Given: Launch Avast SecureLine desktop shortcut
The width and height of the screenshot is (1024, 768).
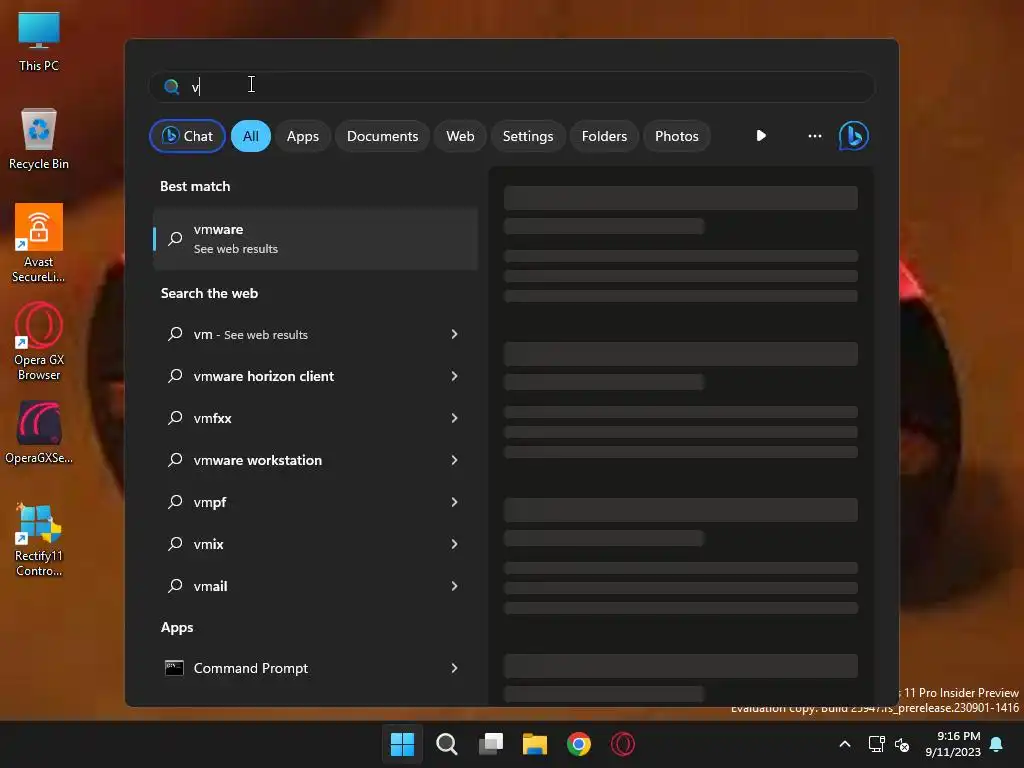Looking at the screenshot, I should click(x=39, y=243).
